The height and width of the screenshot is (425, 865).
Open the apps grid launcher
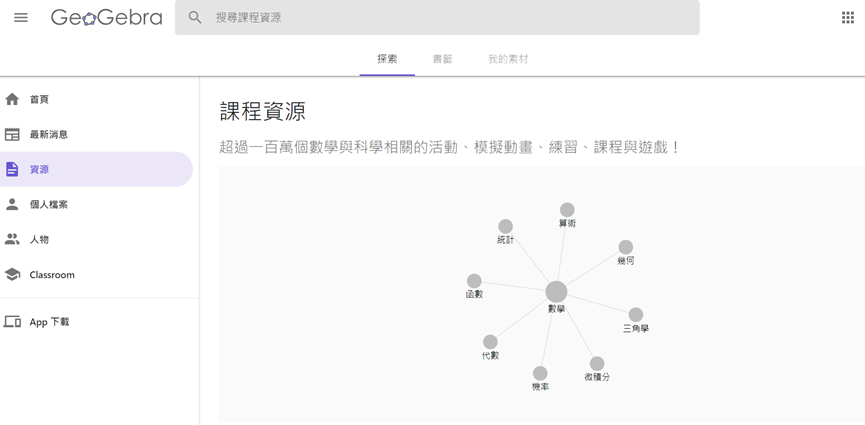[848, 18]
